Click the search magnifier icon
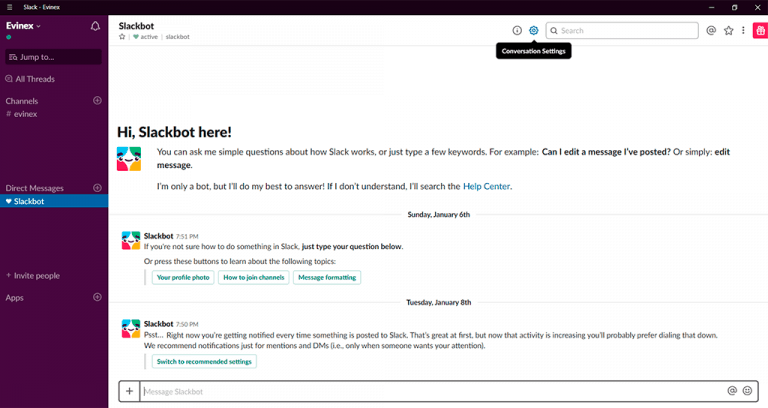 (554, 30)
